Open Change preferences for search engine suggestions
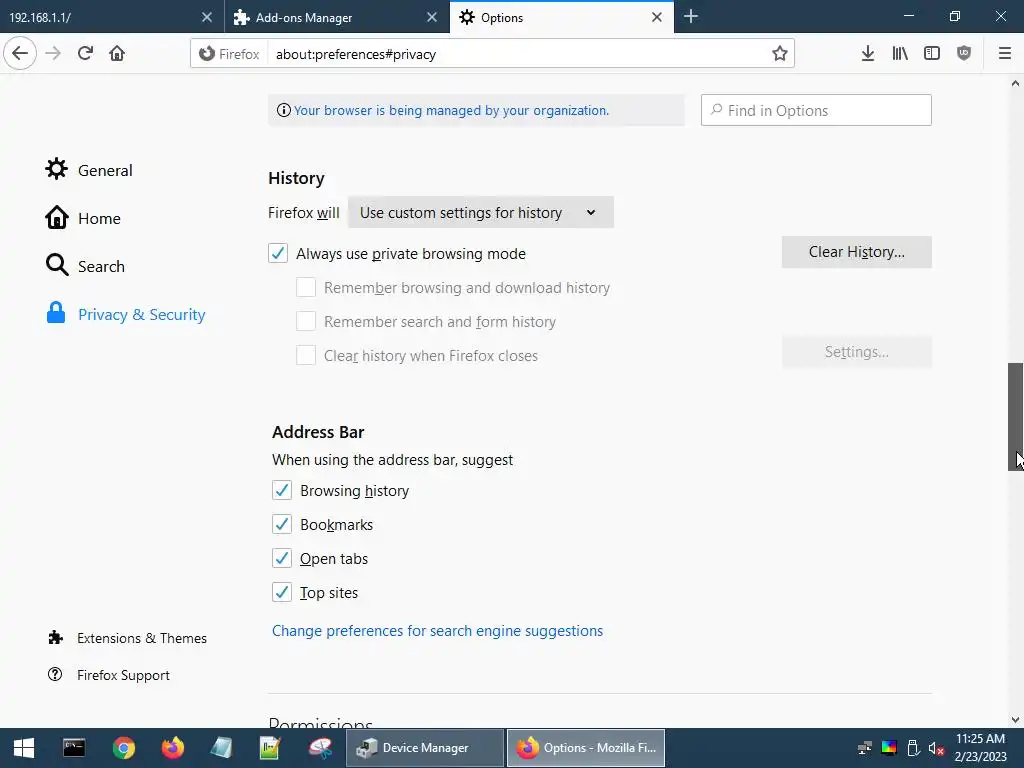The height and width of the screenshot is (768, 1024). click(x=438, y=631)
